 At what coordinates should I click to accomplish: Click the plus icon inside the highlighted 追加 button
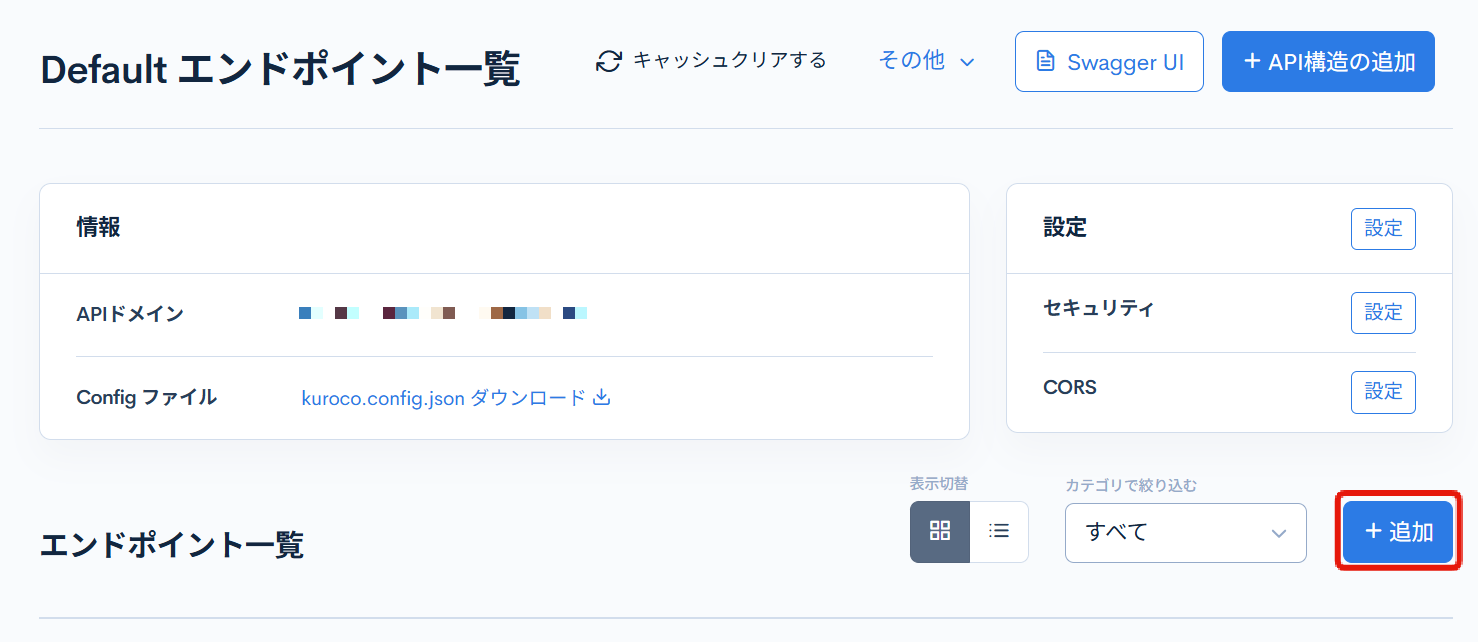1372,532
